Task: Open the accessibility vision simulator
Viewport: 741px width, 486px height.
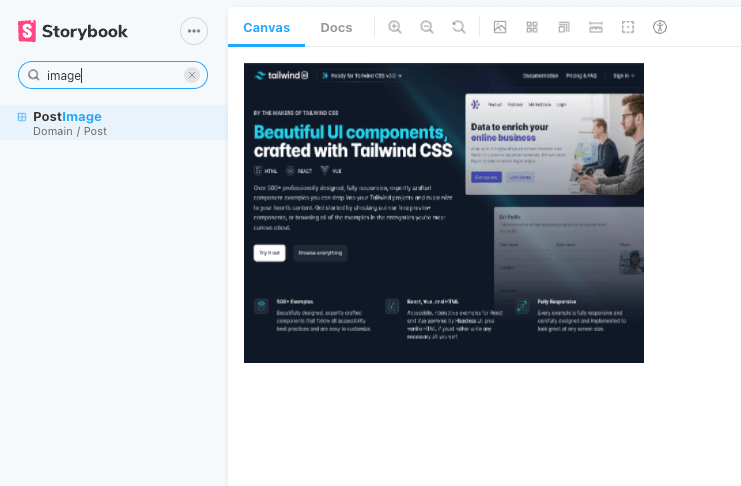Action: click(x=660, y=27)
